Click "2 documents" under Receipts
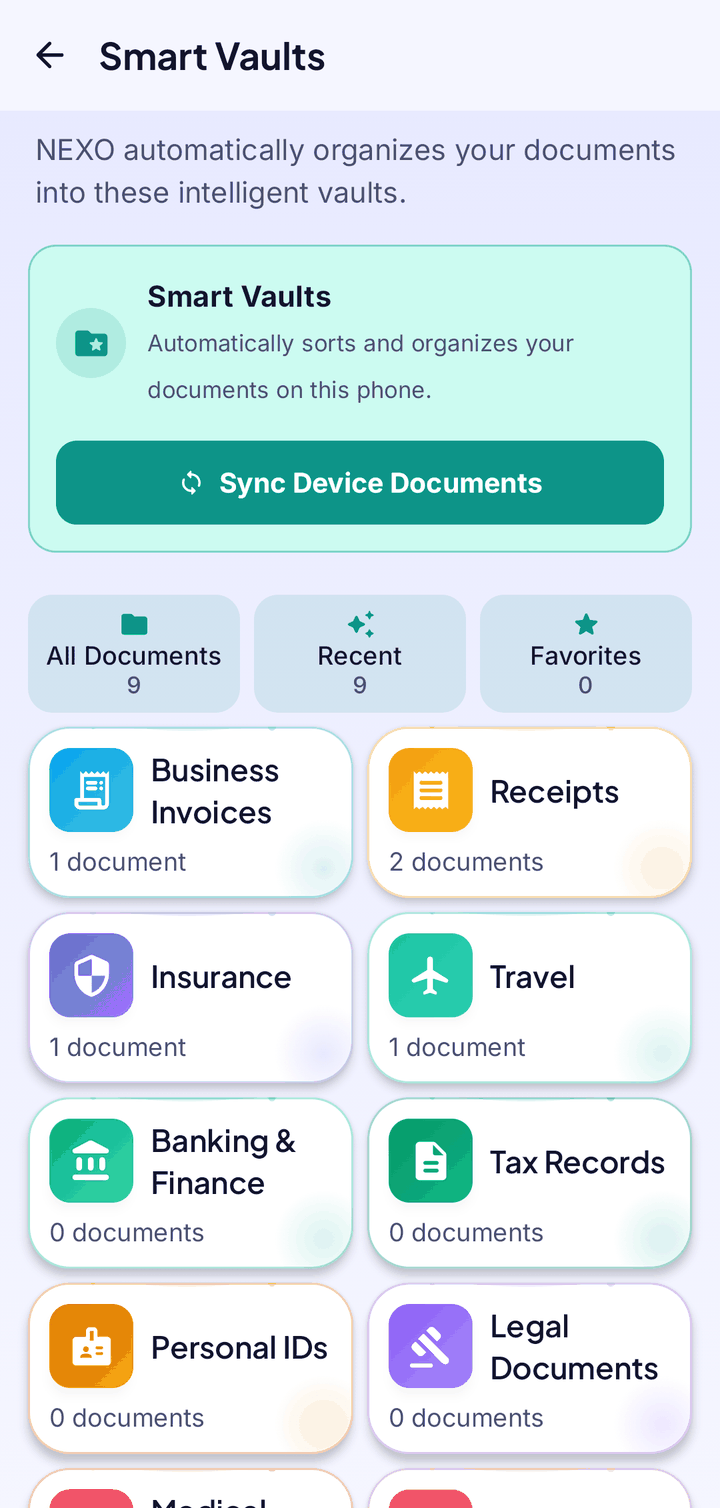Image resolution: width=720 pixels, height=1508 pixels. pyautogui.click(x=466, y=862)
